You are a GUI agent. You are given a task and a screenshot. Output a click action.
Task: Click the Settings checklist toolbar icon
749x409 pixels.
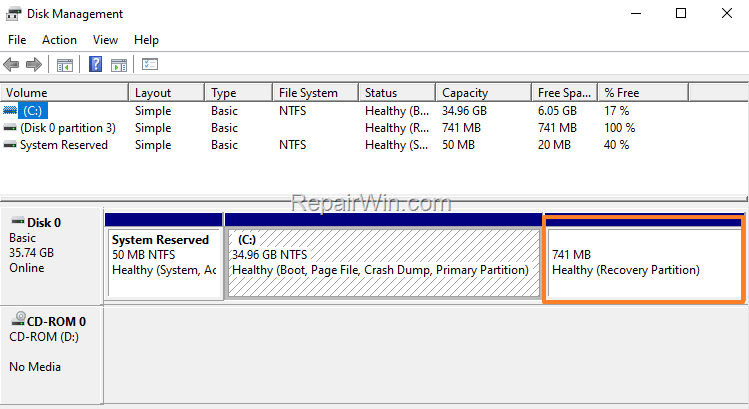coord(150,65)
